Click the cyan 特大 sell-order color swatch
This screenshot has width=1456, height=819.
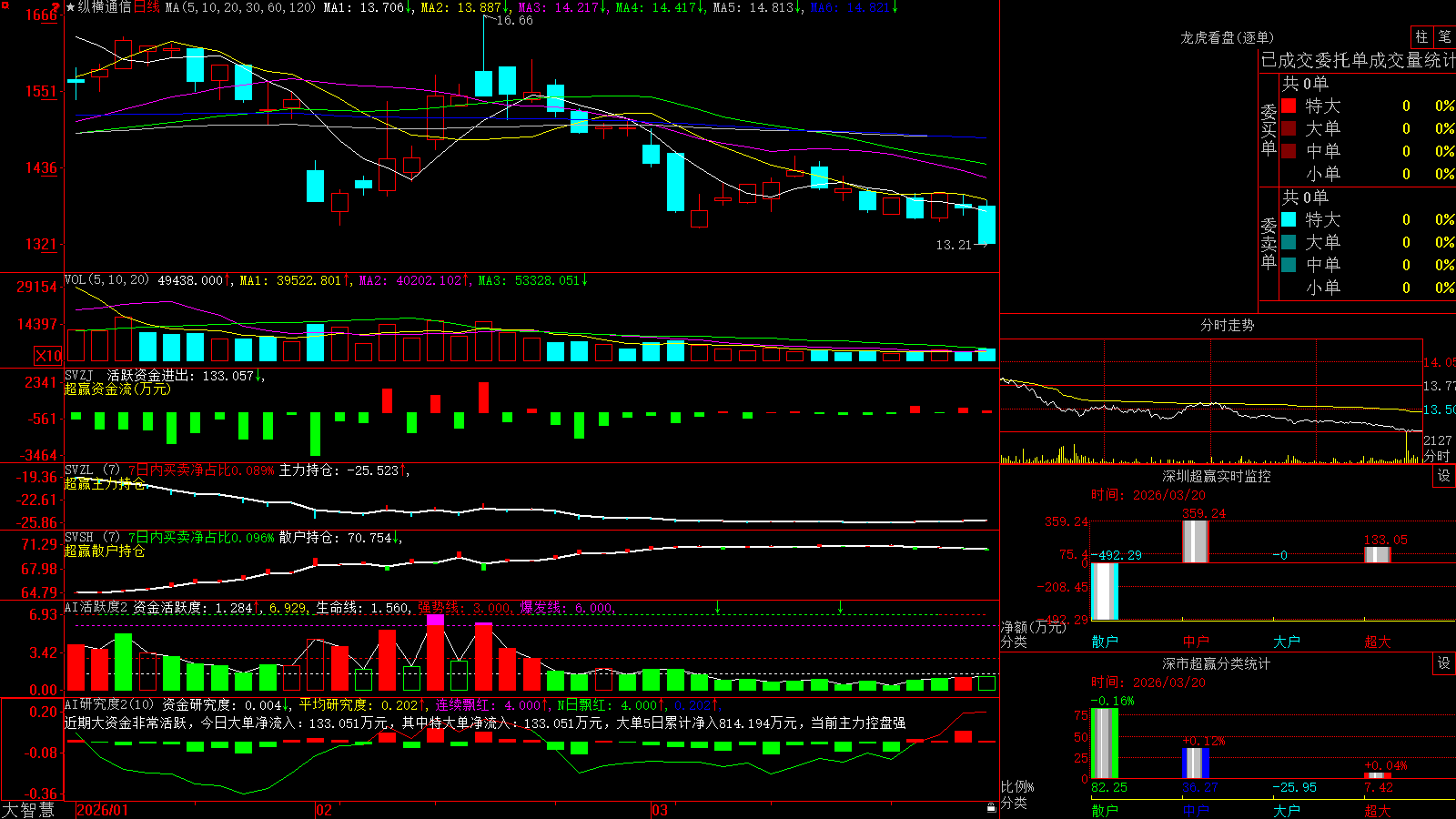pos(1289,219)
